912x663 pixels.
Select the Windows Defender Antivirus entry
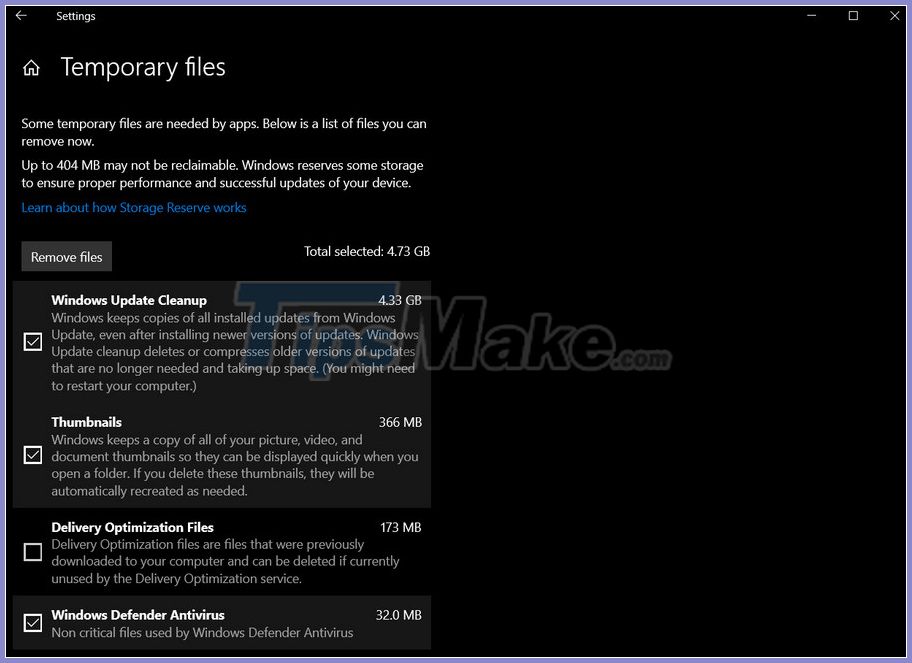138,615
